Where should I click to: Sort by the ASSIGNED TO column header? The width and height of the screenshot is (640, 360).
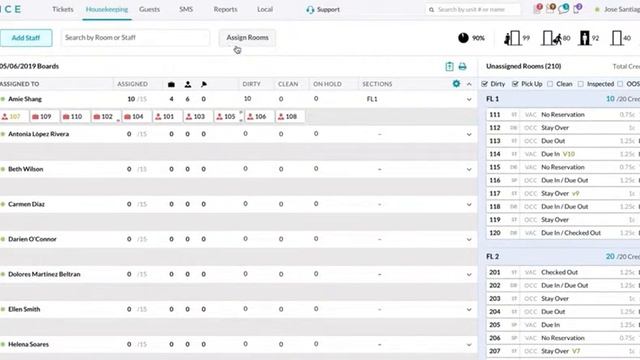click(20, 84)
